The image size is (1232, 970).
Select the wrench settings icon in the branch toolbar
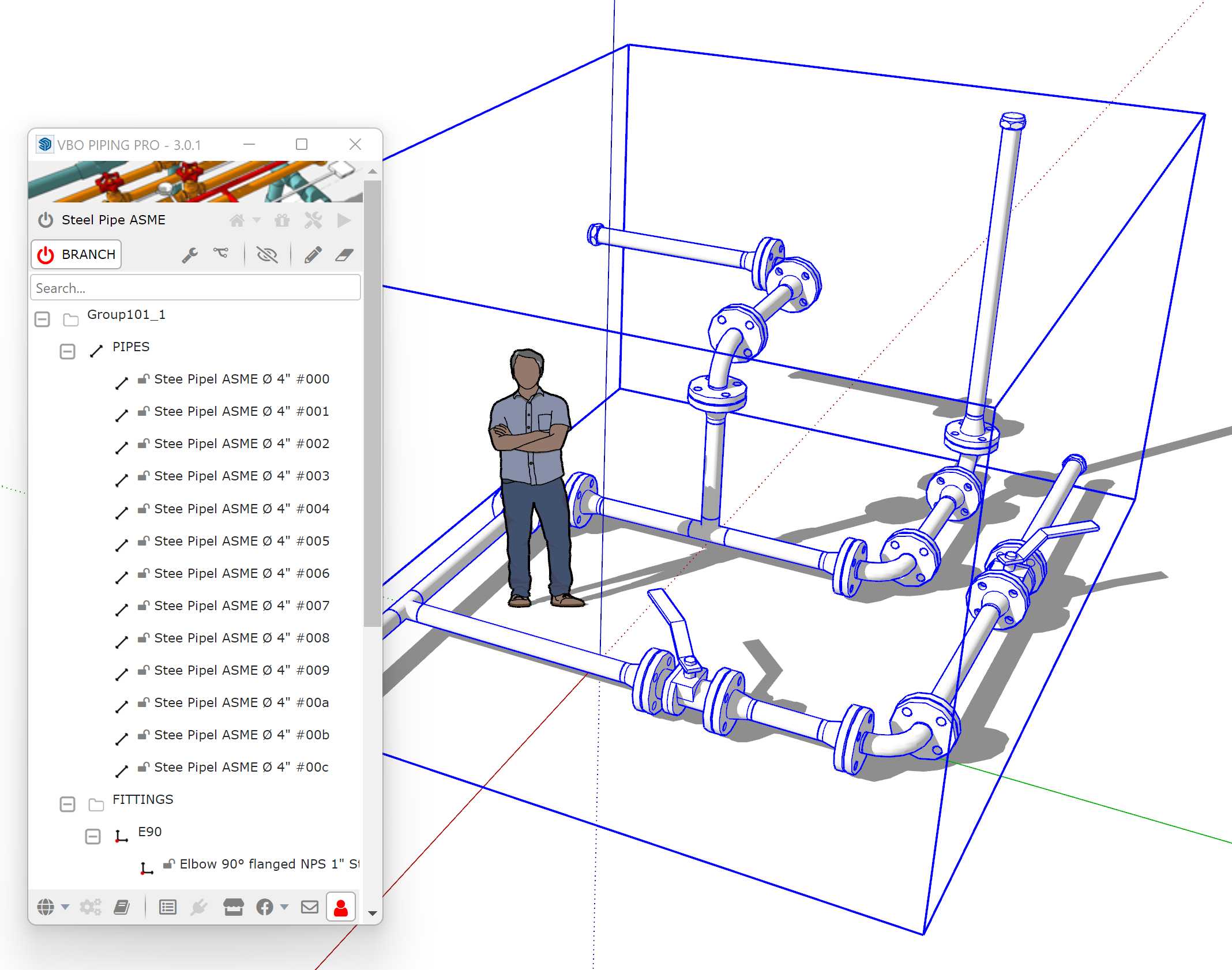click(x=190, y=254)
